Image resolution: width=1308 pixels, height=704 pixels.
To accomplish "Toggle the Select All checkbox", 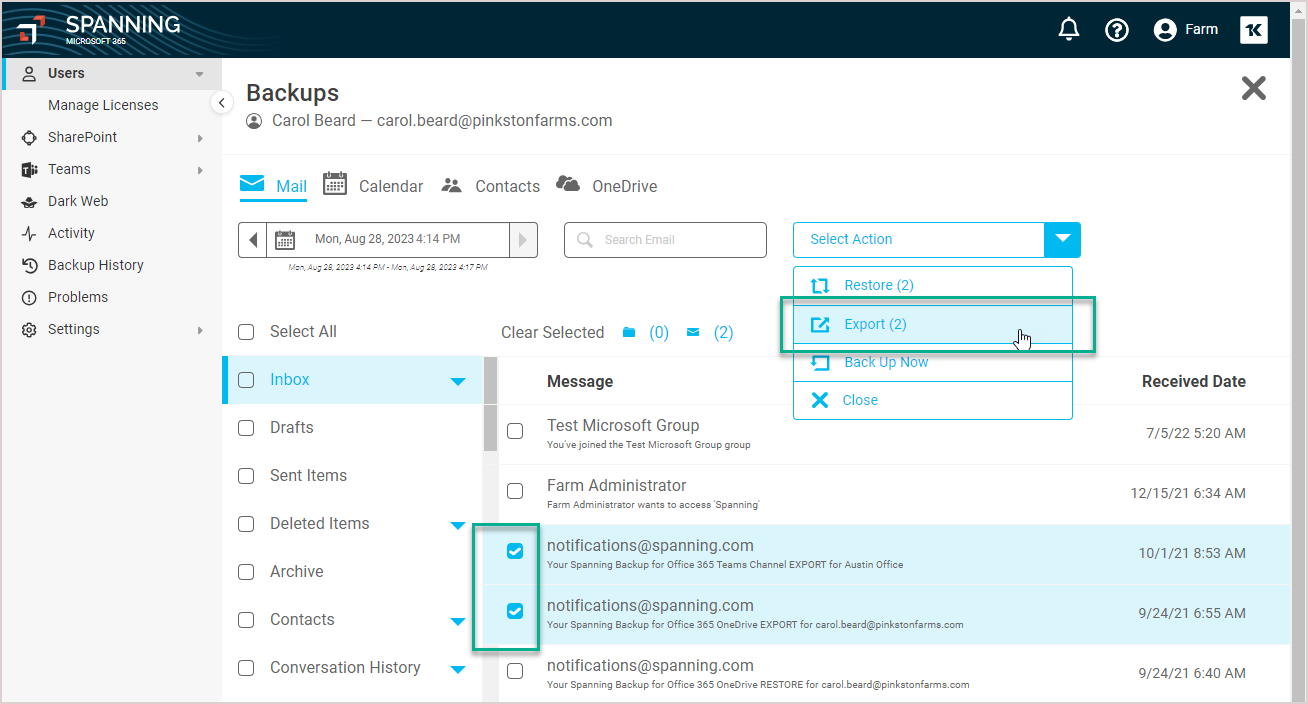I will click(246, 332).
